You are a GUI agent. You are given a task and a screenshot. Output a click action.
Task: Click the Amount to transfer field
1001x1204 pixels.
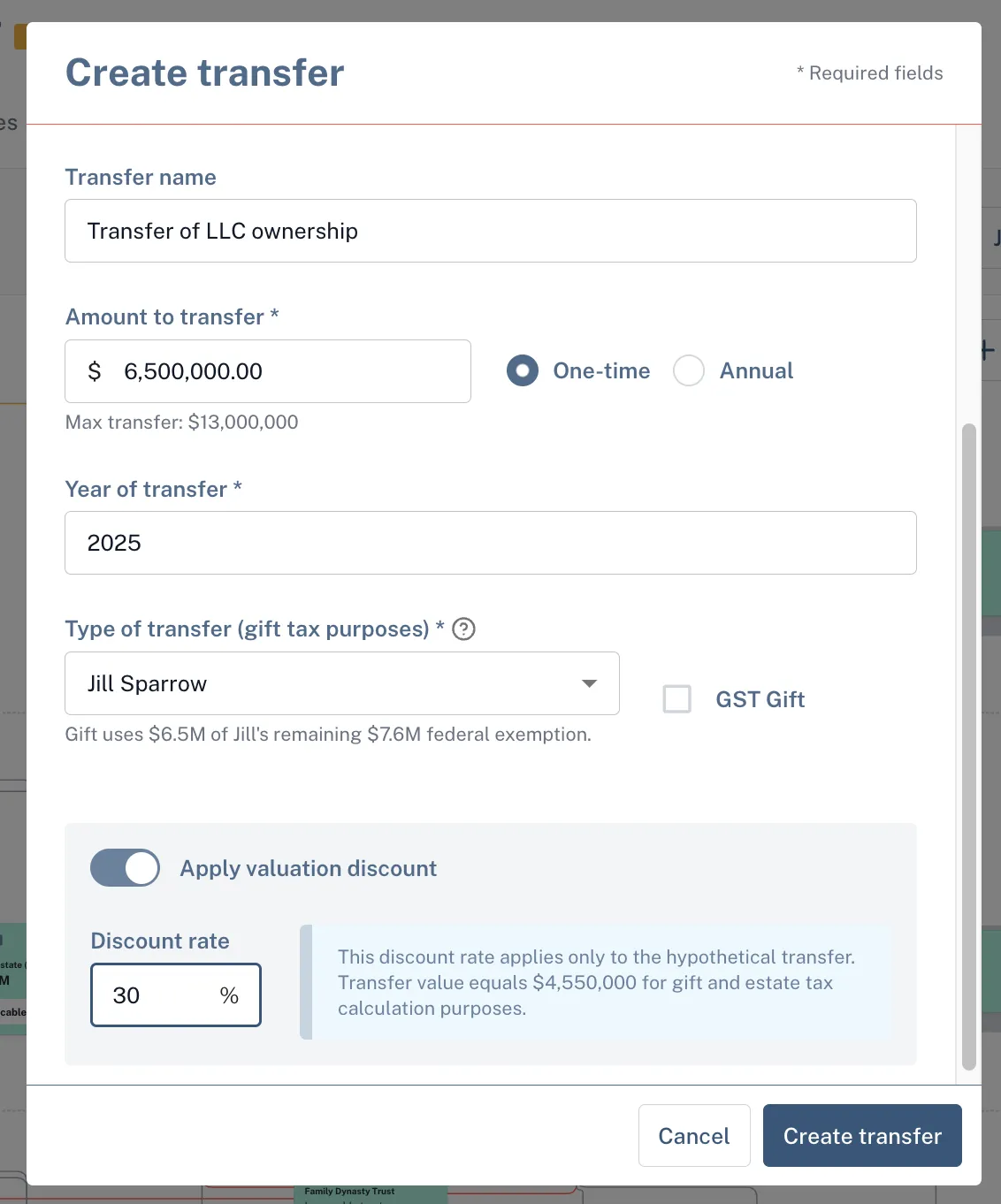(x=268, y=371)
